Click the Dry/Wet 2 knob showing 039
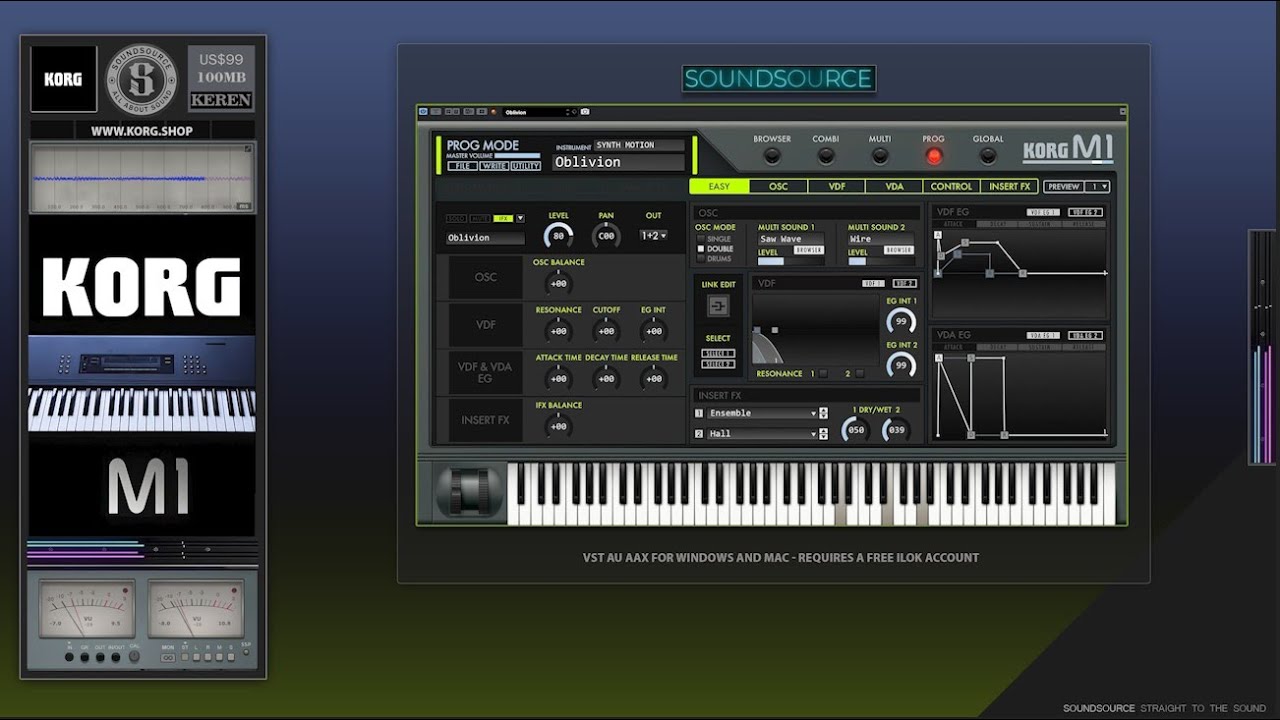 point(896,430)
